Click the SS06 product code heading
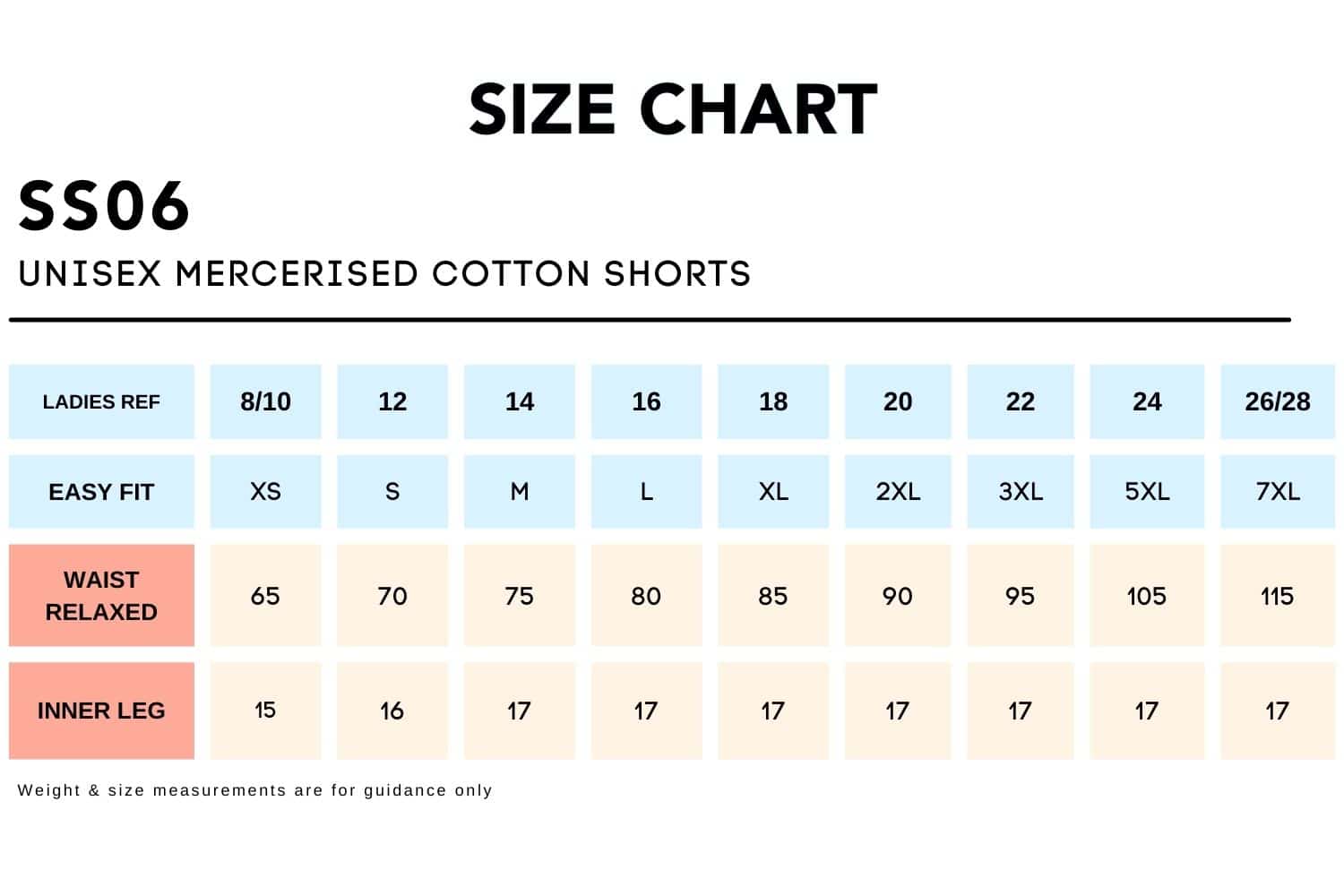This screenshot has width=1344, height=896. [x=104, y=206]
